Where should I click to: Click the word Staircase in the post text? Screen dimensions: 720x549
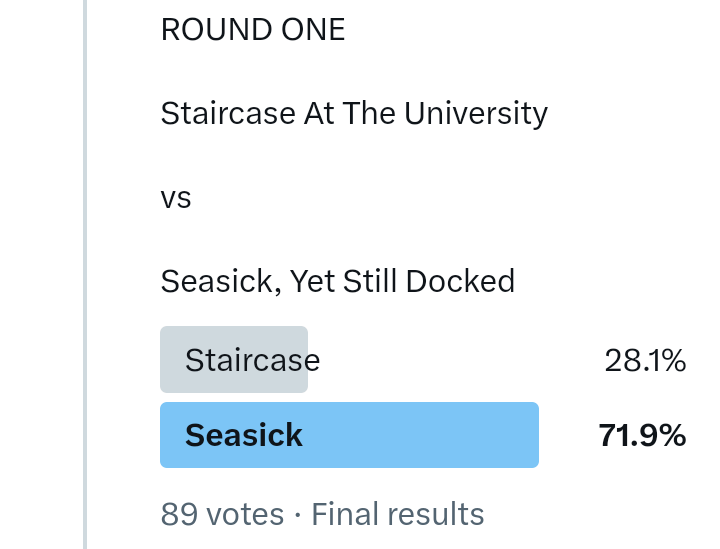click(x=228, y=113)
